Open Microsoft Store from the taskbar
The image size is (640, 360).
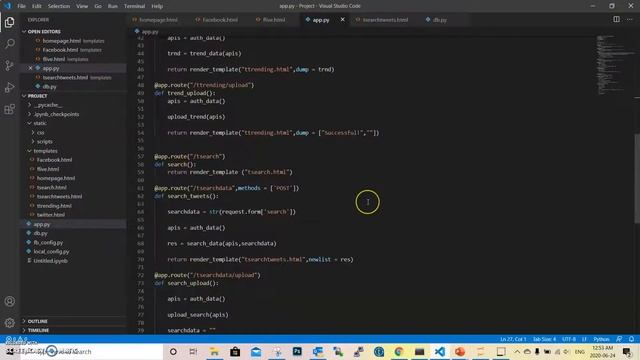click(235, 351)
